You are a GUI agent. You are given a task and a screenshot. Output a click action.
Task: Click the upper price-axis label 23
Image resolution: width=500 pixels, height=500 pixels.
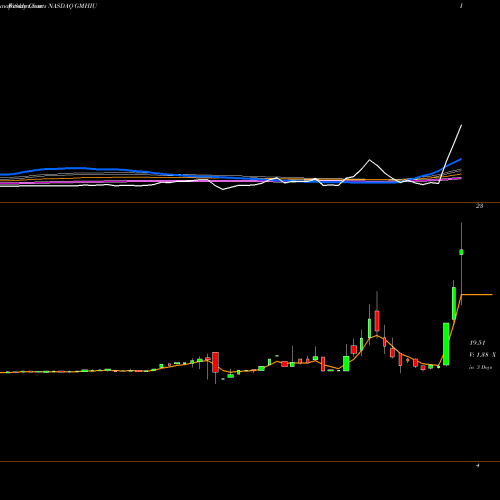[479, 206]
